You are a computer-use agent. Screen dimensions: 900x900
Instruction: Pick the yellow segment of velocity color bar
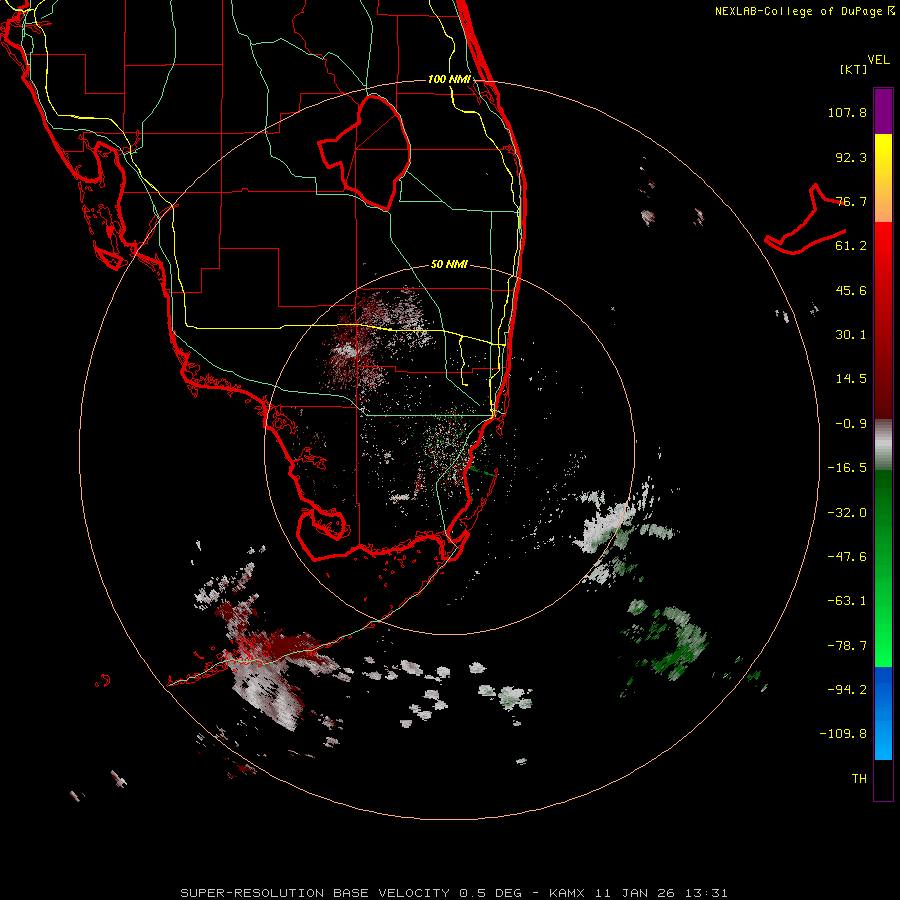coord(883,153)
